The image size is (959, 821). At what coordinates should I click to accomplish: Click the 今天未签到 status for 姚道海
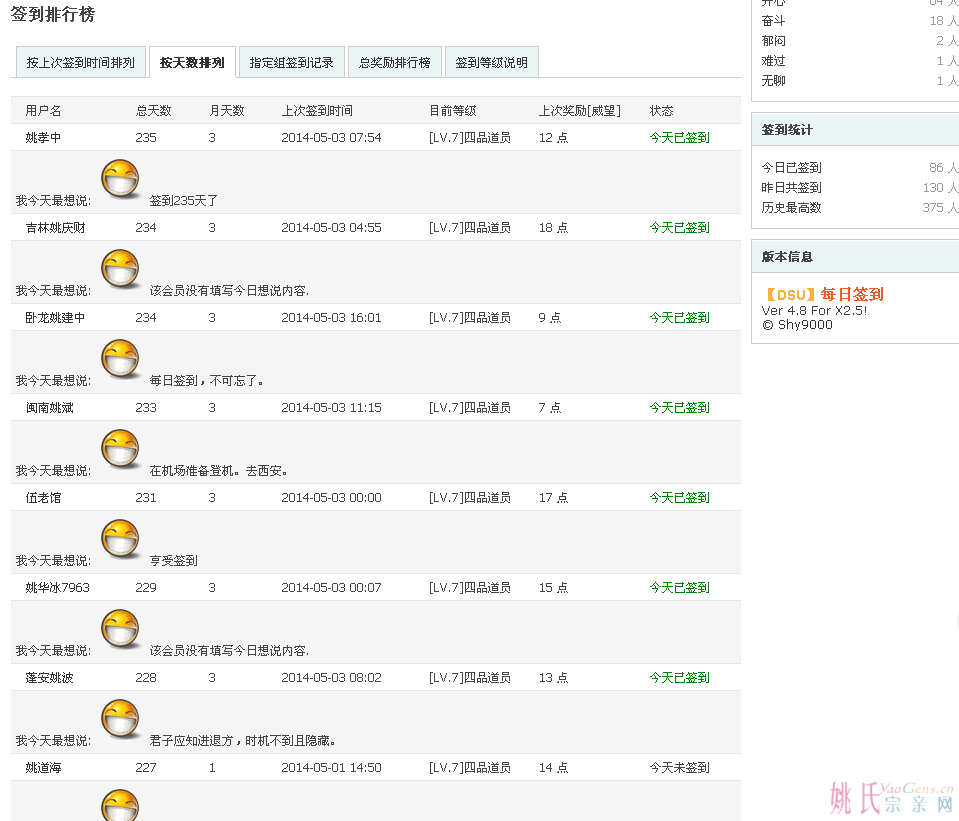point(679,768)
